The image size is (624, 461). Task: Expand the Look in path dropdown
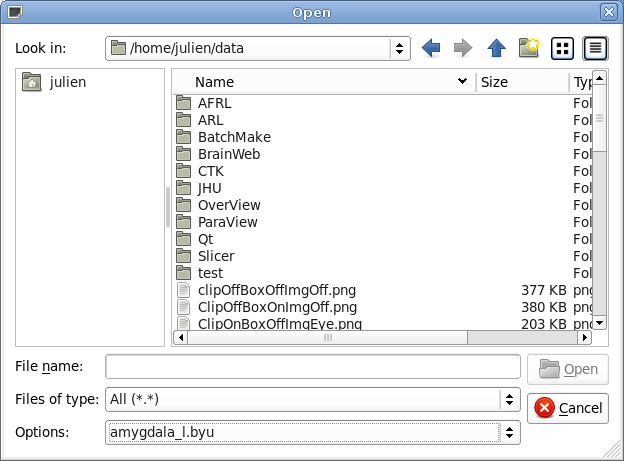point(400,48)
